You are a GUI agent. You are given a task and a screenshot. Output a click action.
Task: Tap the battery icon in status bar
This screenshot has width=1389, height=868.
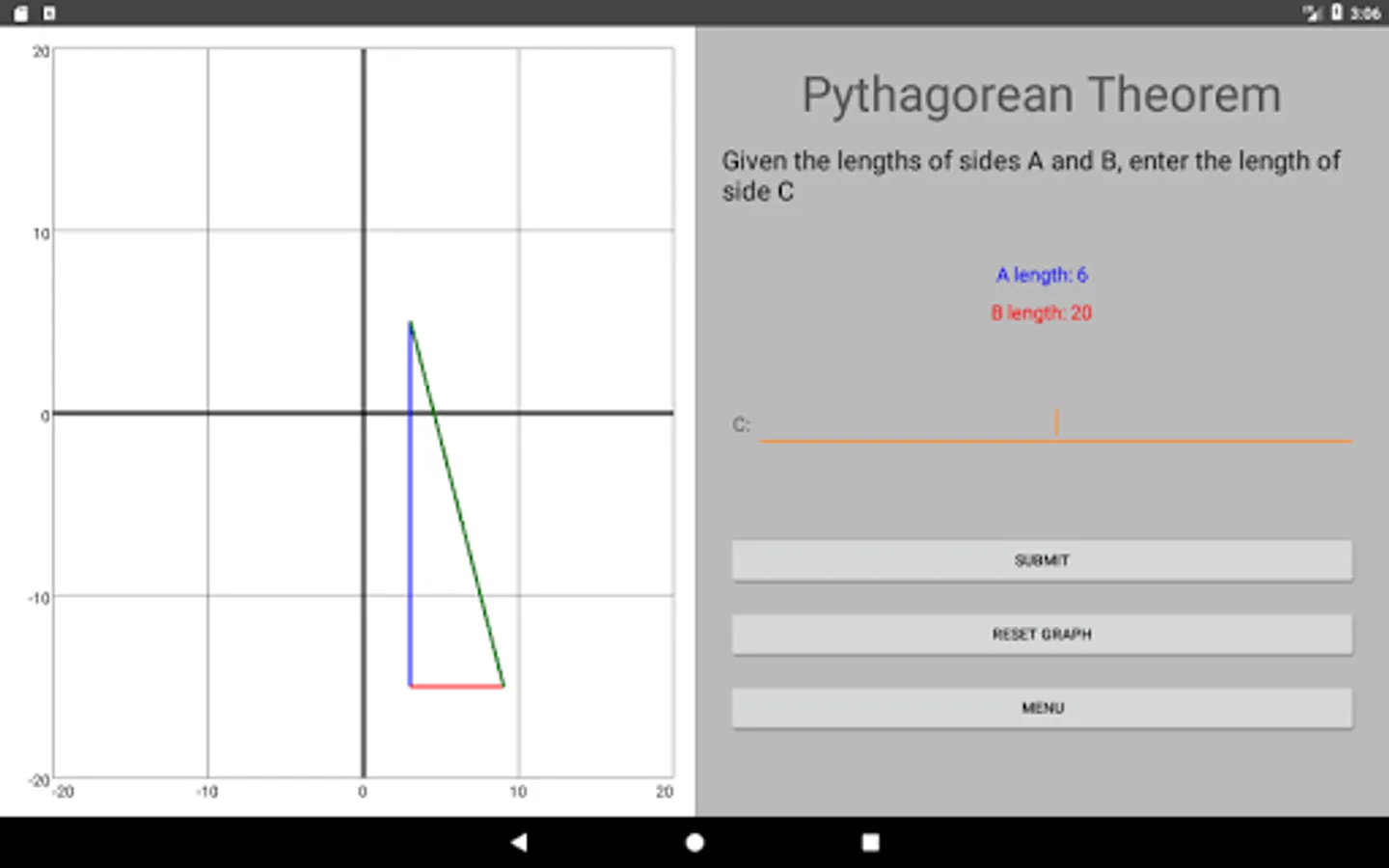(1337, 13)
